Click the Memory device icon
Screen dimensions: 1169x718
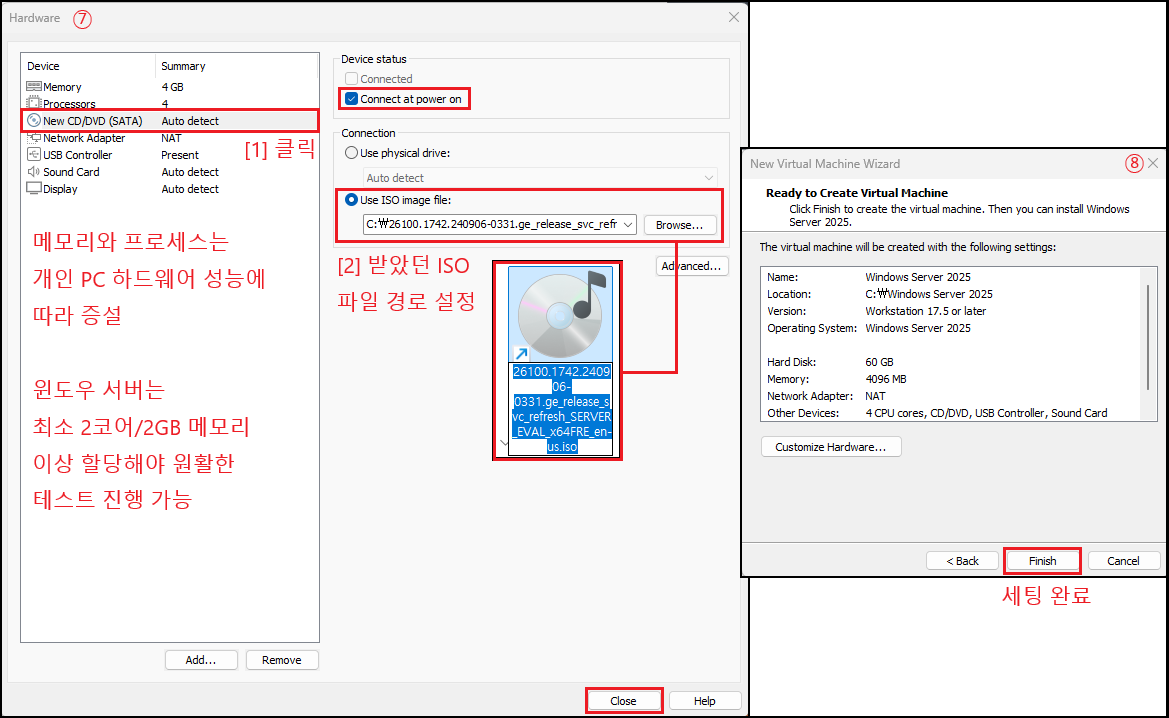(x=34, y=86)
